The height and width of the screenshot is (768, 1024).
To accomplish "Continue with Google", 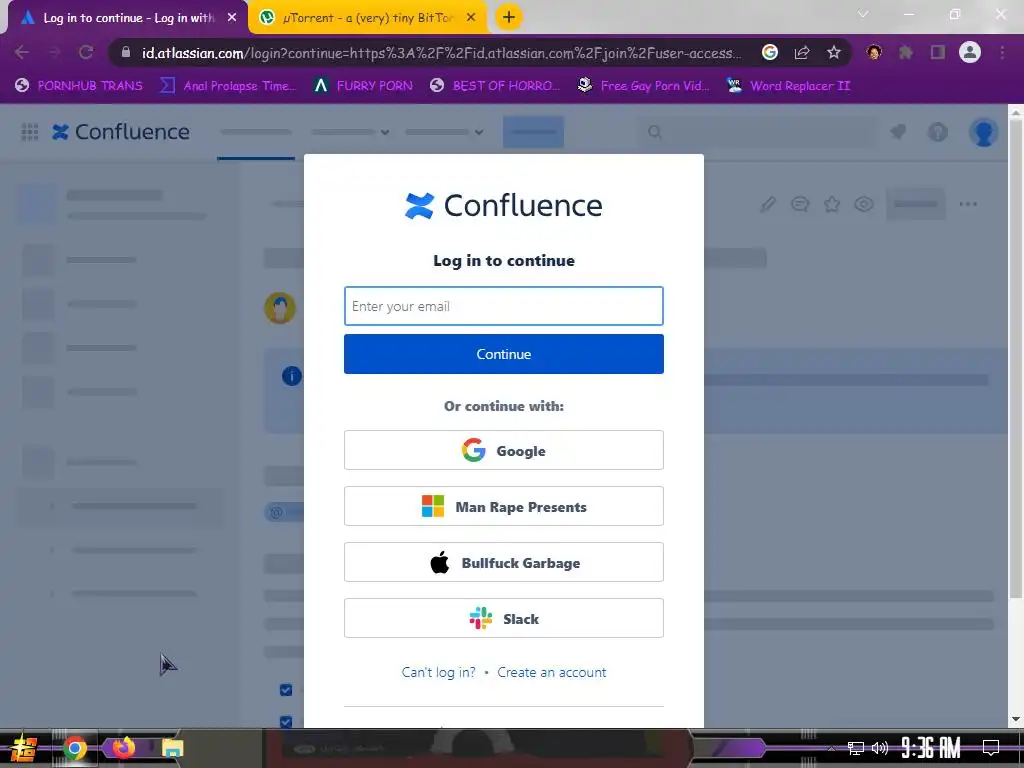I will [x=504, y=450].
